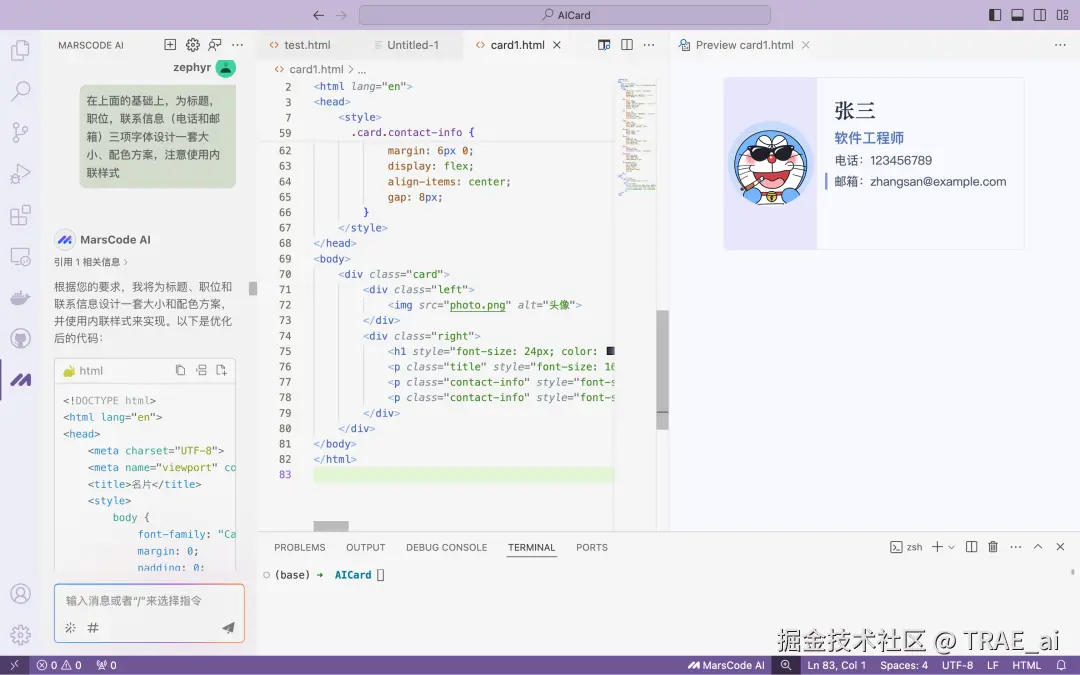Open more terminal actions
Image resolution: width=1080 pixels, height=675 pixels.
(1015, 547)
